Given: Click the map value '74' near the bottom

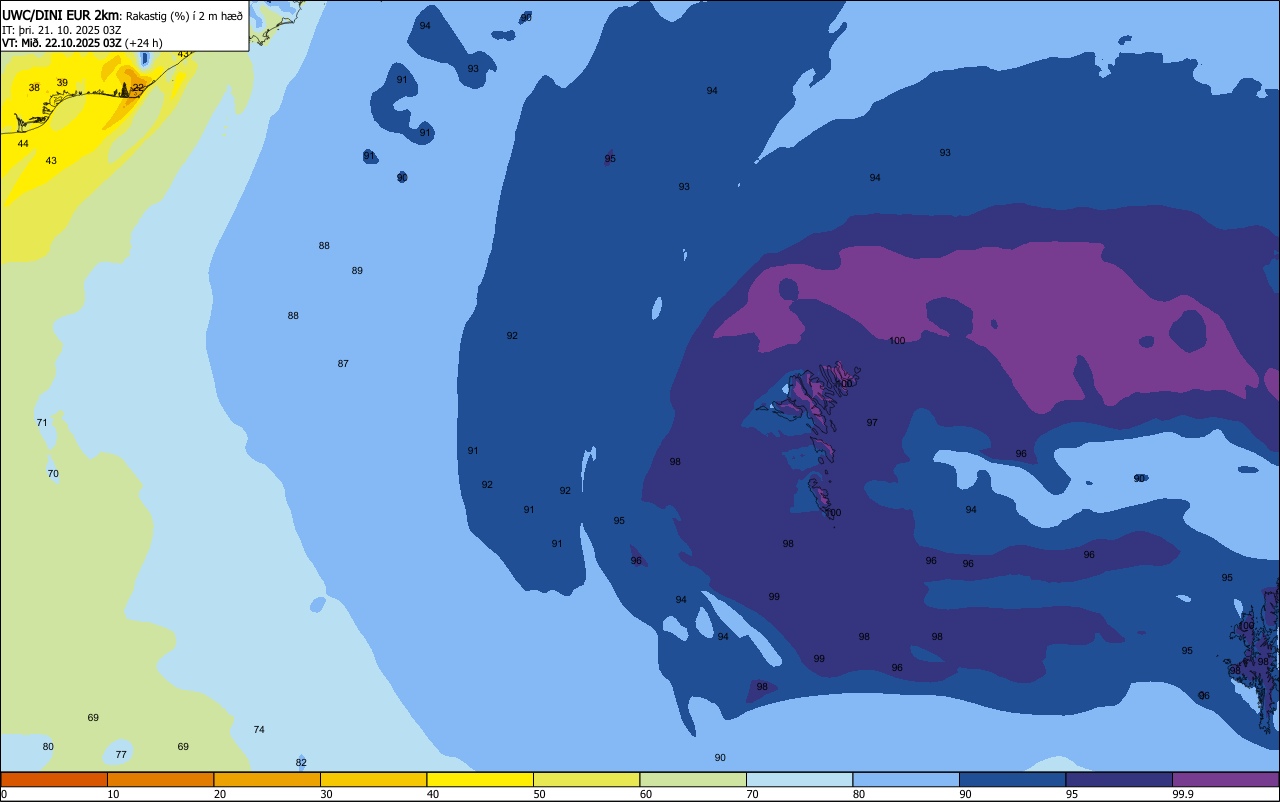Looking at the screenshot, I should [x=259, y=730].
